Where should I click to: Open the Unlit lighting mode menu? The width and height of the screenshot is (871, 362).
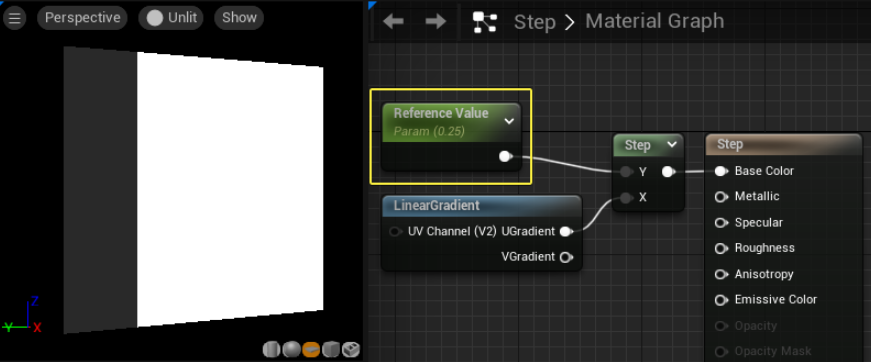point(171,18)
